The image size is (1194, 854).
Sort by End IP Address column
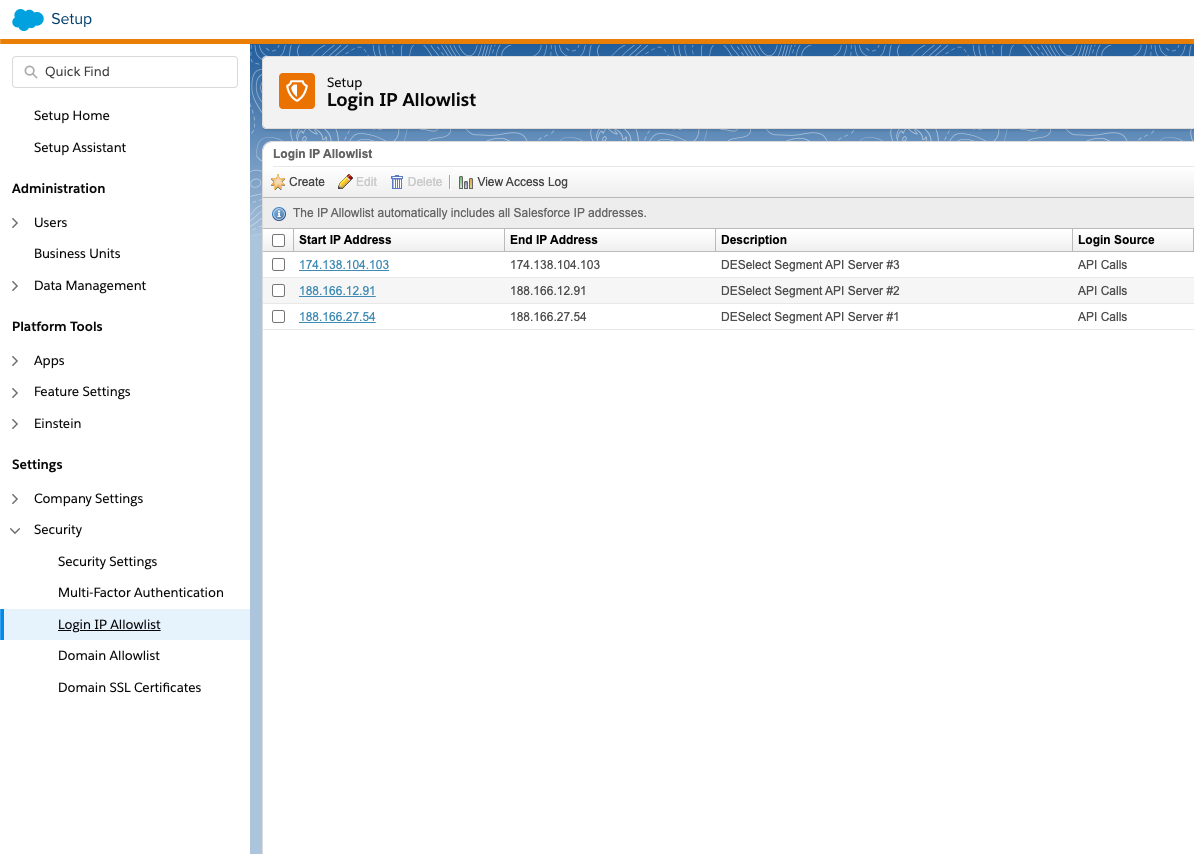(x=554, y=240)
